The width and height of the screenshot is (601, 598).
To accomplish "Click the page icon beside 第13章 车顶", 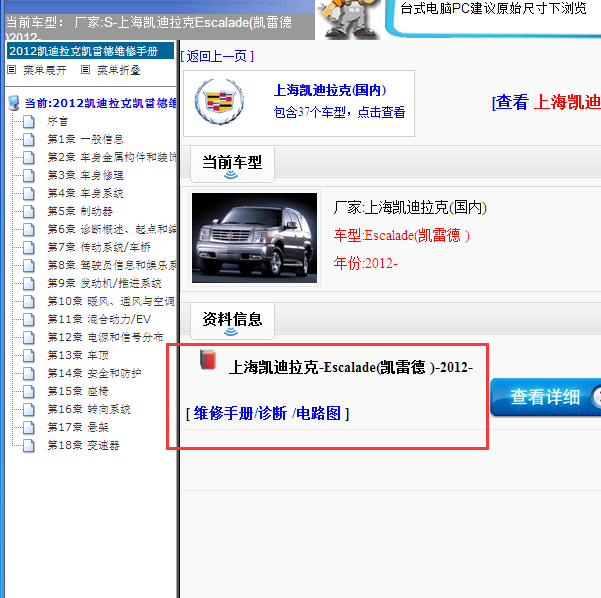I will (29, 356).
